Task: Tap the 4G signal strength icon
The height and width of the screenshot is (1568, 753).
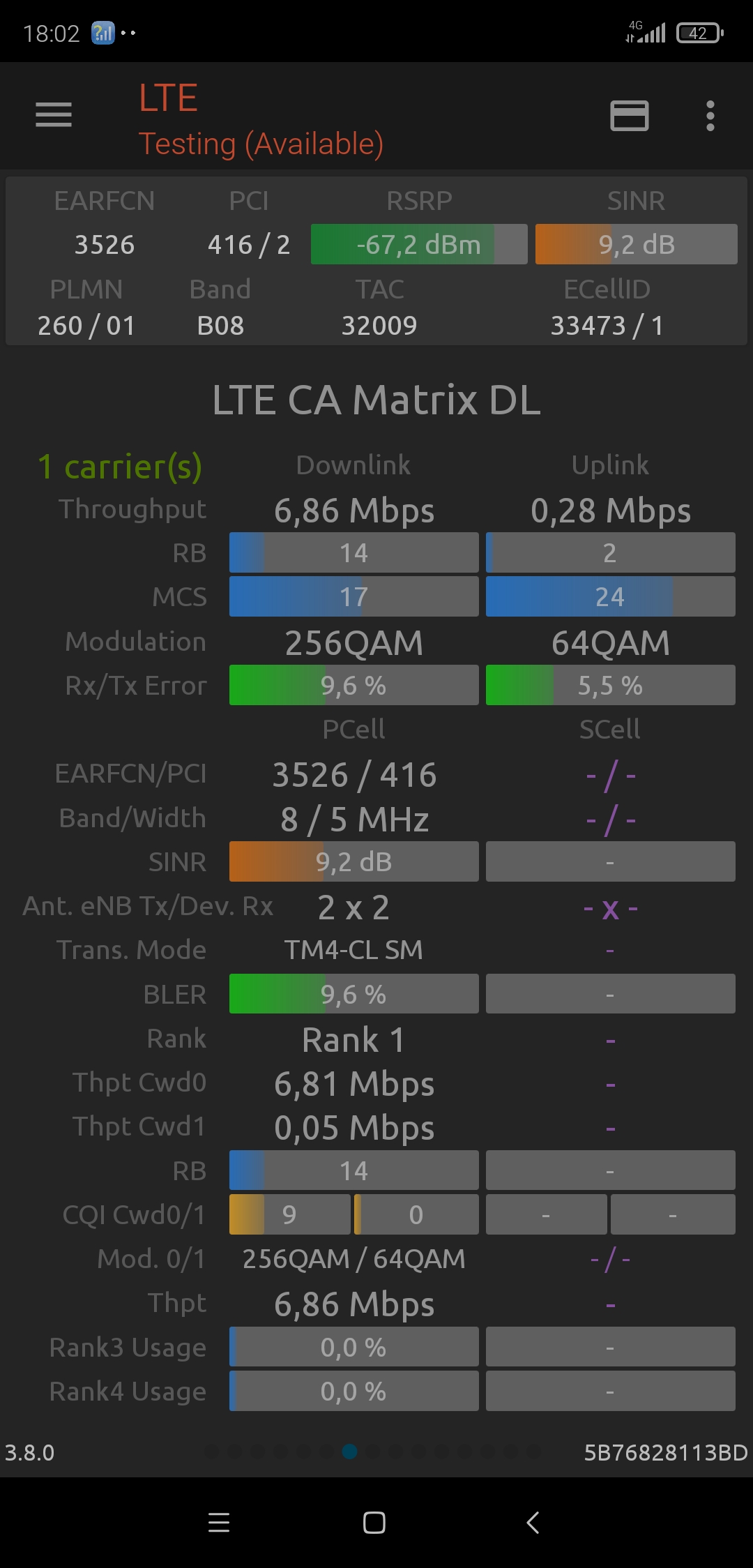Action: tap(646, 32)
